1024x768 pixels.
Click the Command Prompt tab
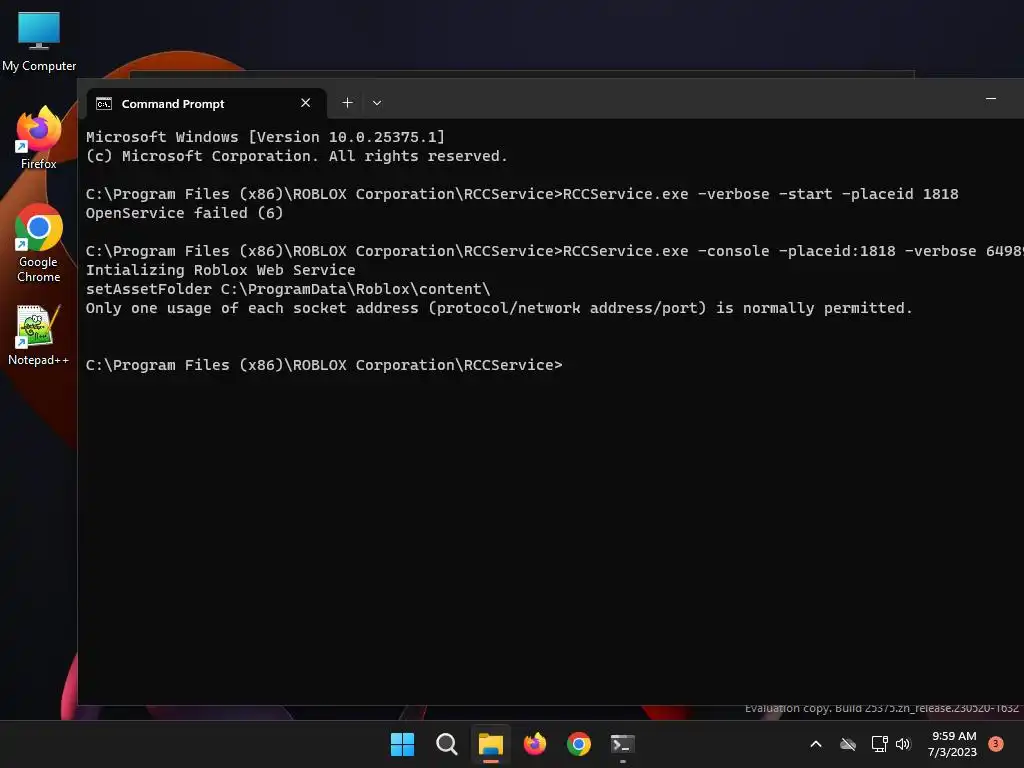pos(206,104)
